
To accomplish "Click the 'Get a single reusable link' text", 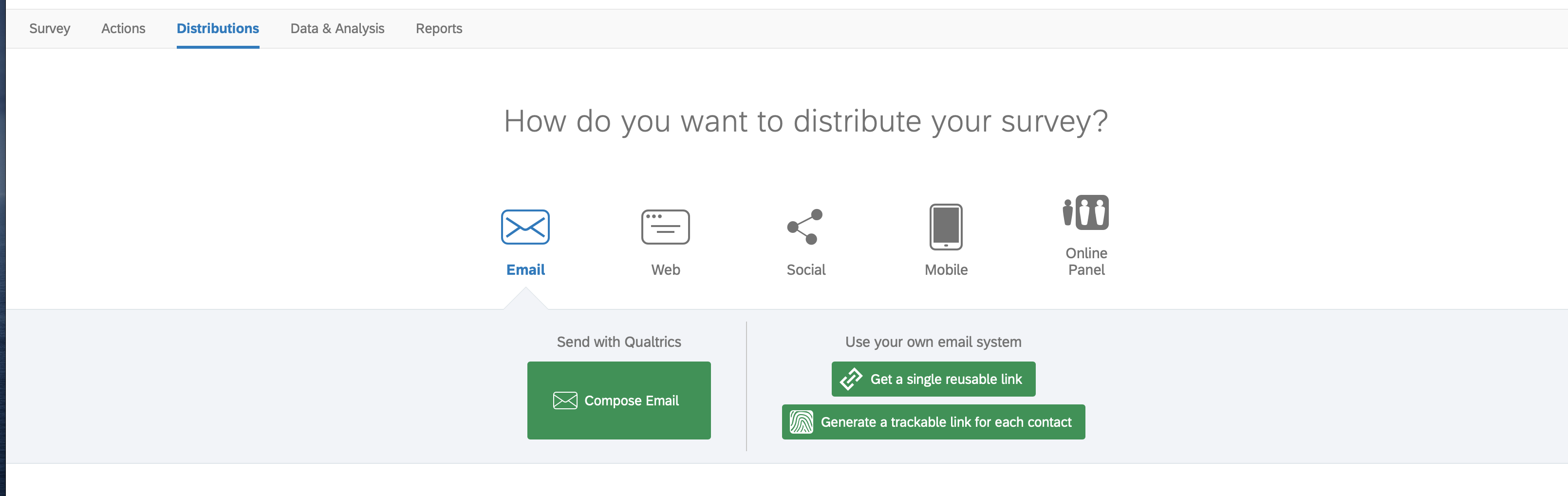I will point(945,379).
